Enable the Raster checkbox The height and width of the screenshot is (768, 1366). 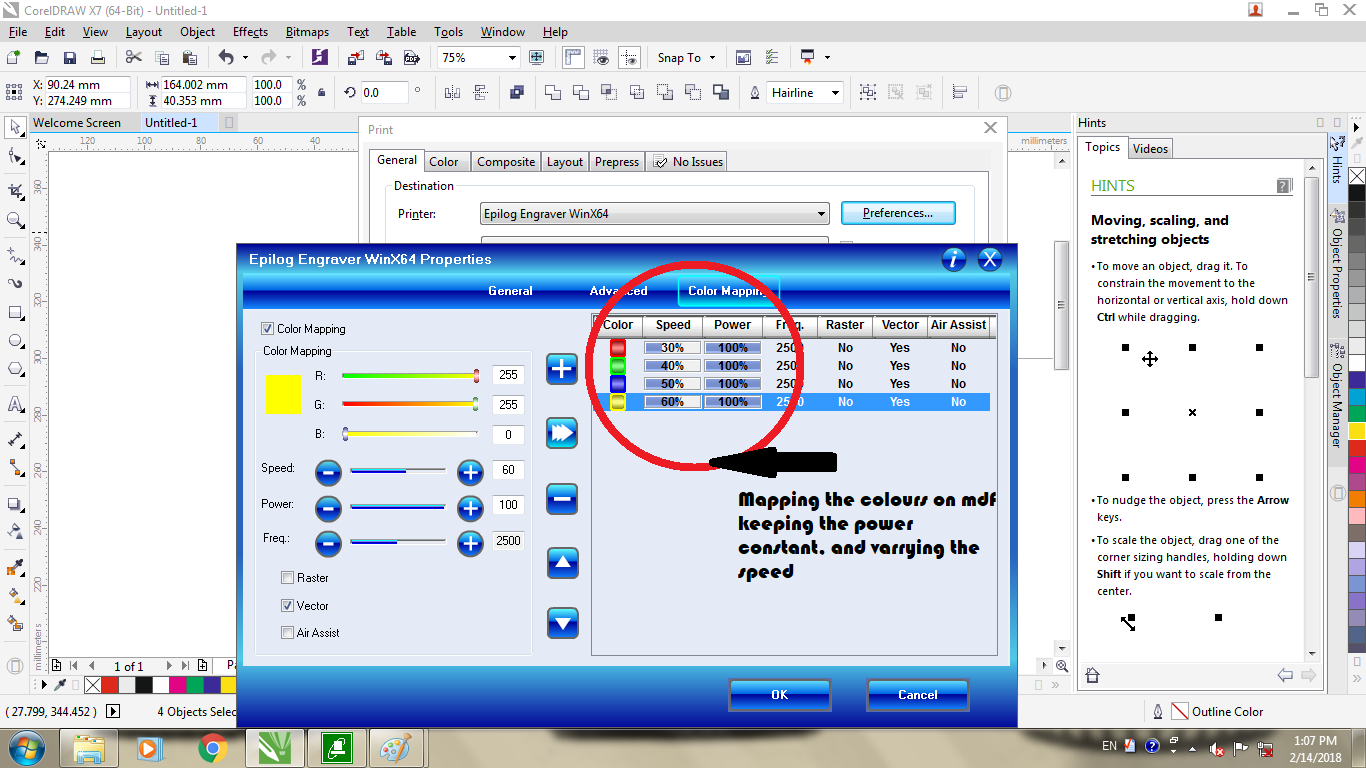click(x=288, y=578)
